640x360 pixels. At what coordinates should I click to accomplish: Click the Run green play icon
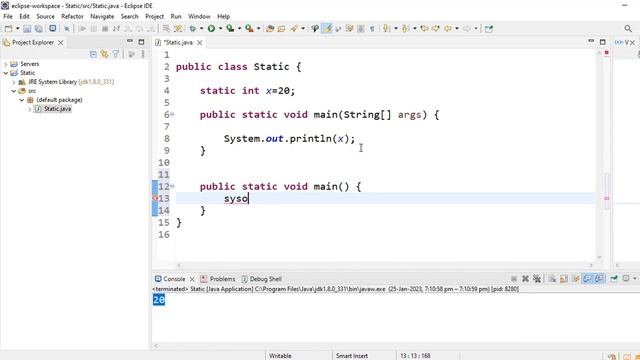(x=211, y=29)
